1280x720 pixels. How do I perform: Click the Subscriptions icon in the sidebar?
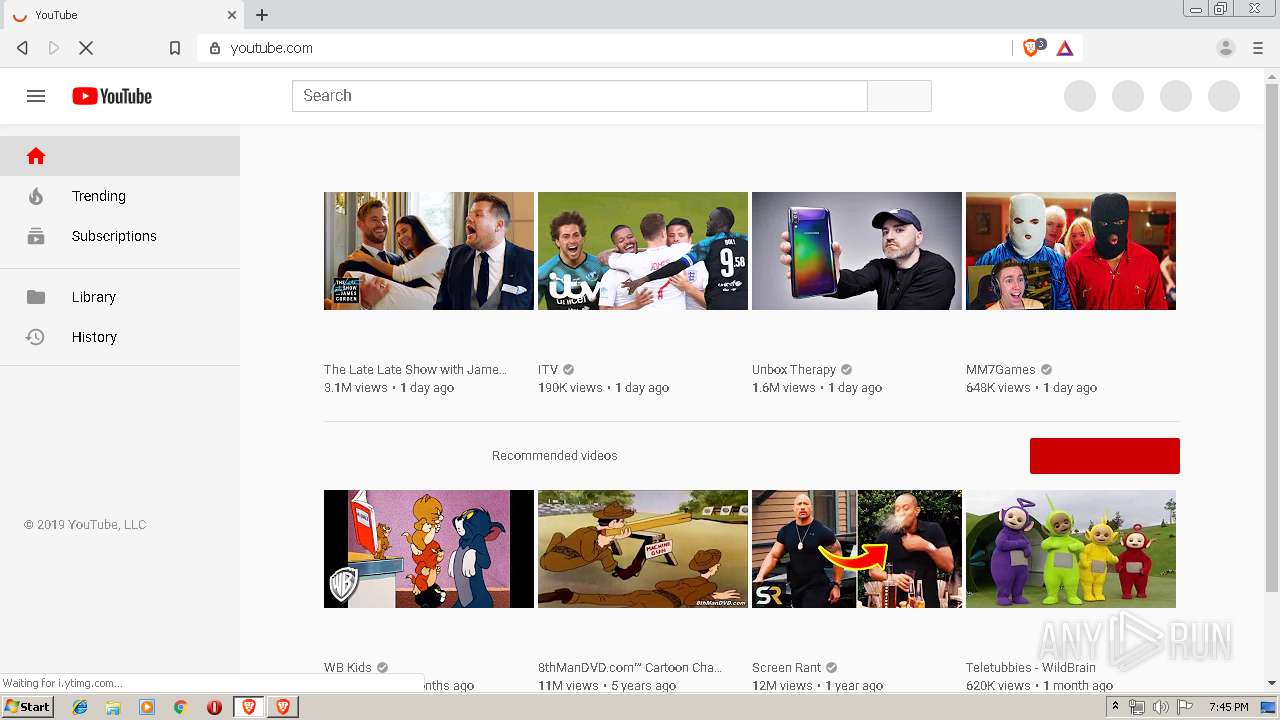tap(36, 236)
